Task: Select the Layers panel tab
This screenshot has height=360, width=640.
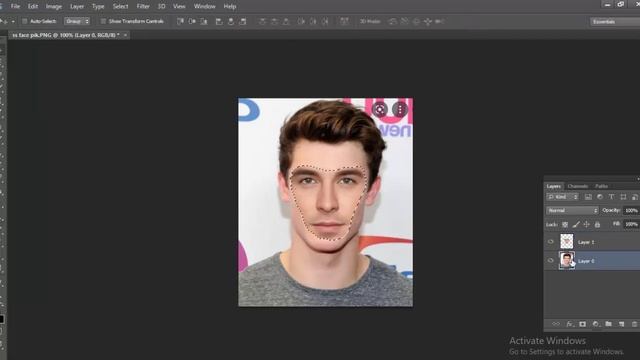Action: pos(554,186)
